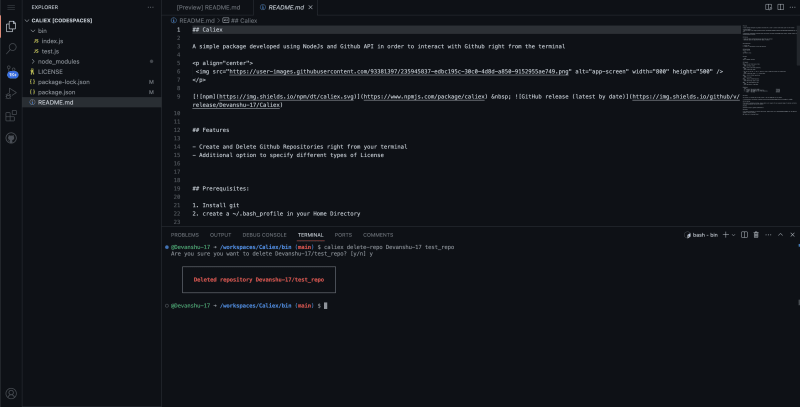Open editor more actions ellipsis
Image resolution: width=800 pixels, height=407 pixels.
tap(792, 7)
